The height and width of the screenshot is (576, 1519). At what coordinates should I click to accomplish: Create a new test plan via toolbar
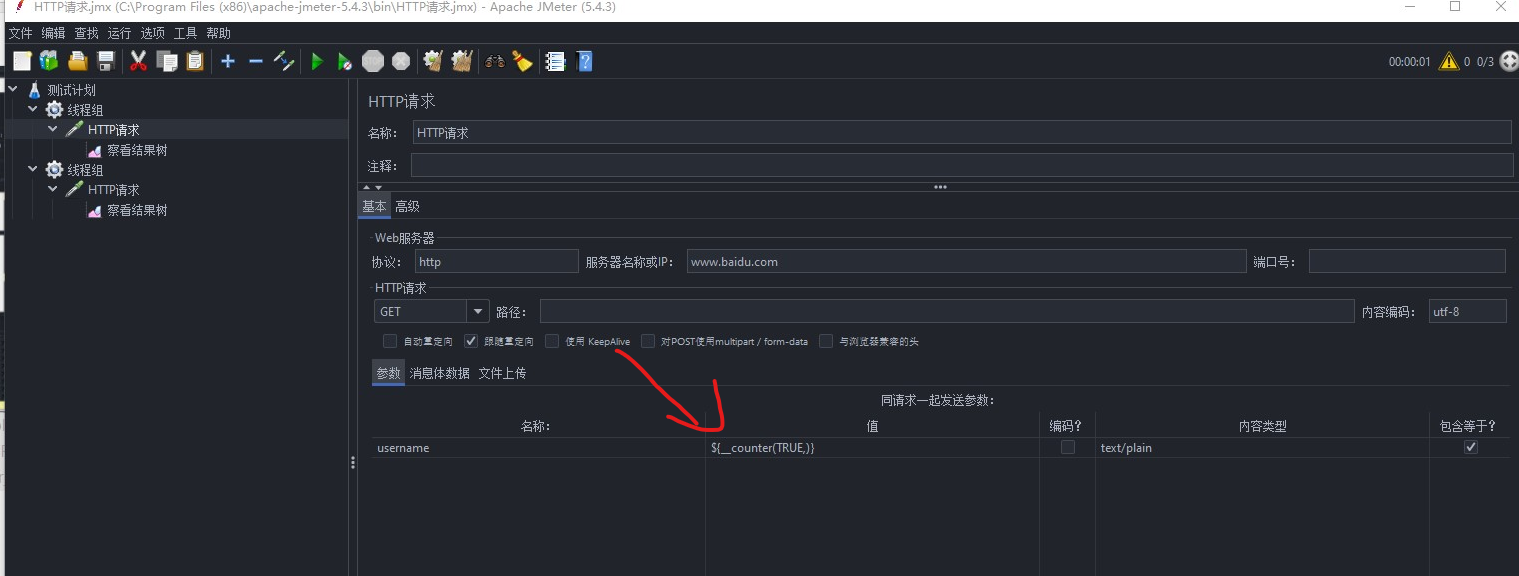pyautogui.click(x=22, y=61)
